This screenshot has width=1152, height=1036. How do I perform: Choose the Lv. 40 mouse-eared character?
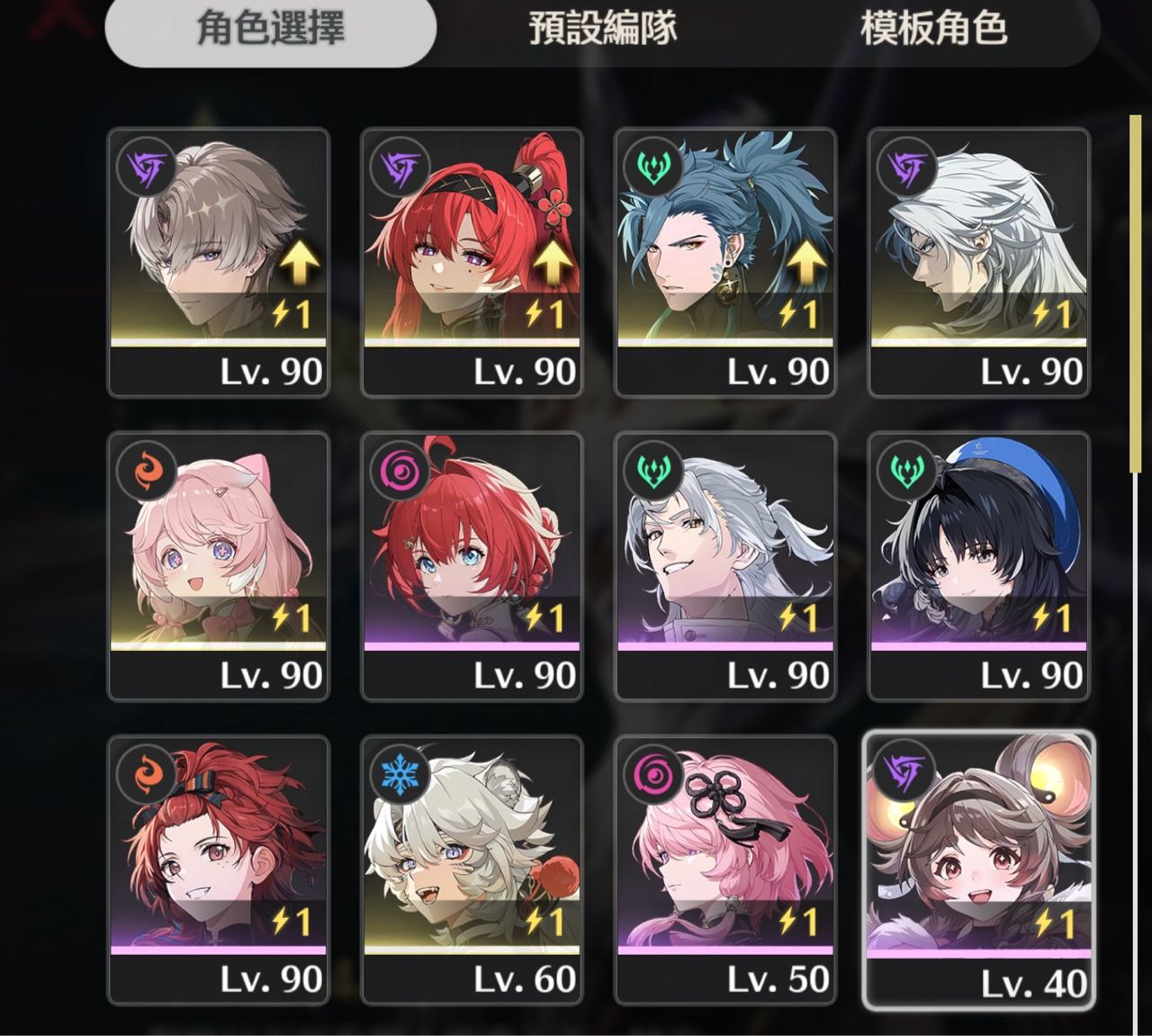click(979, 869)
